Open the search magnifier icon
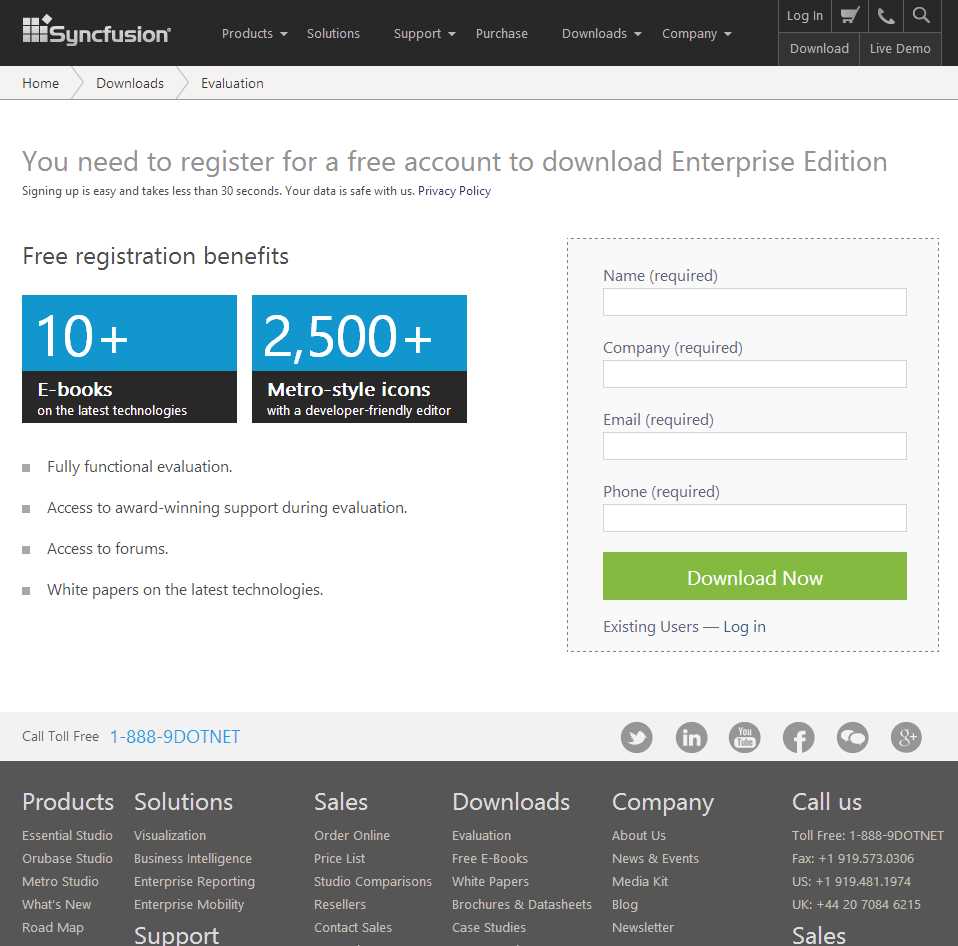 (920, 16)
